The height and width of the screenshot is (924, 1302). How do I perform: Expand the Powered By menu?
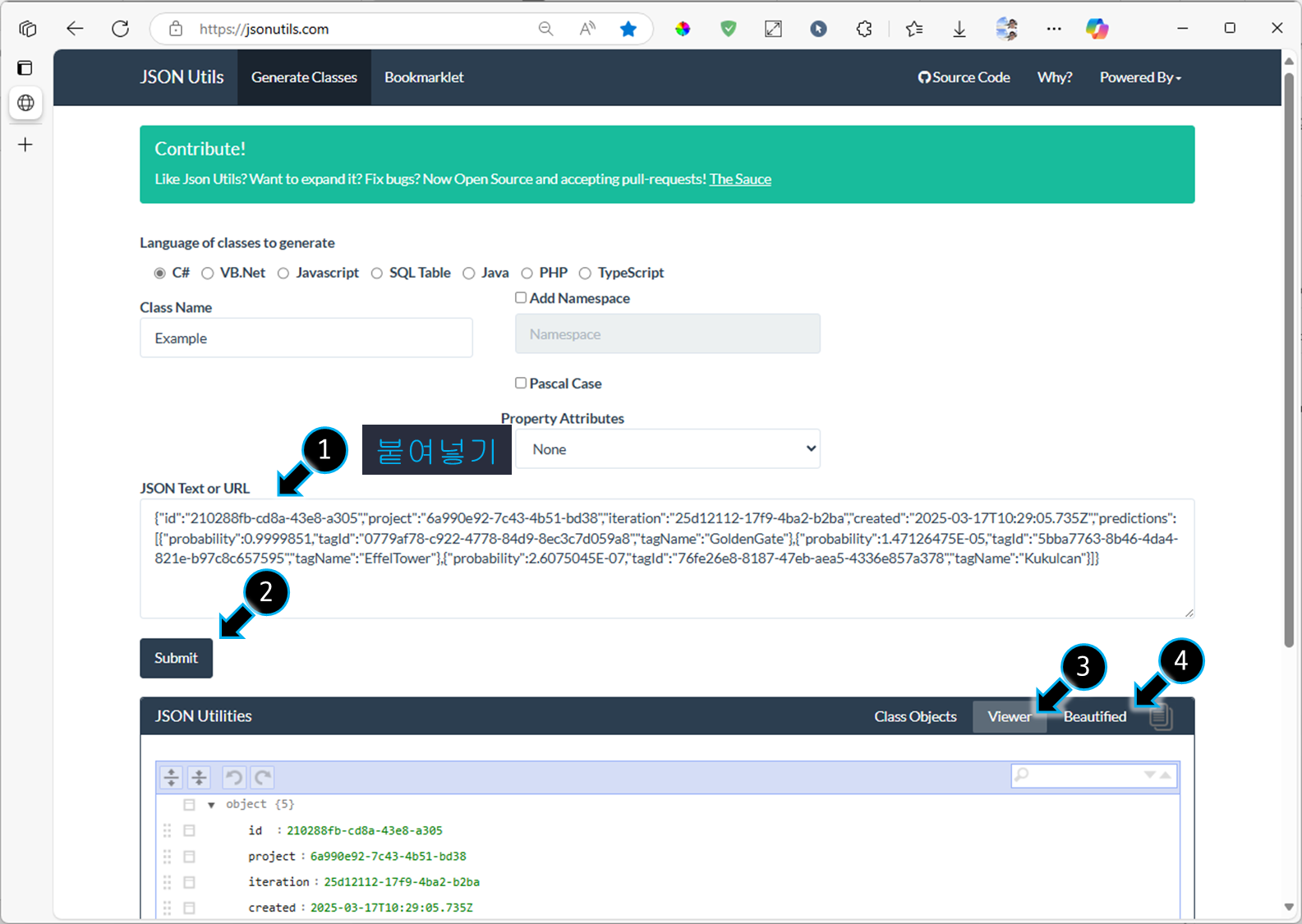1140,77
